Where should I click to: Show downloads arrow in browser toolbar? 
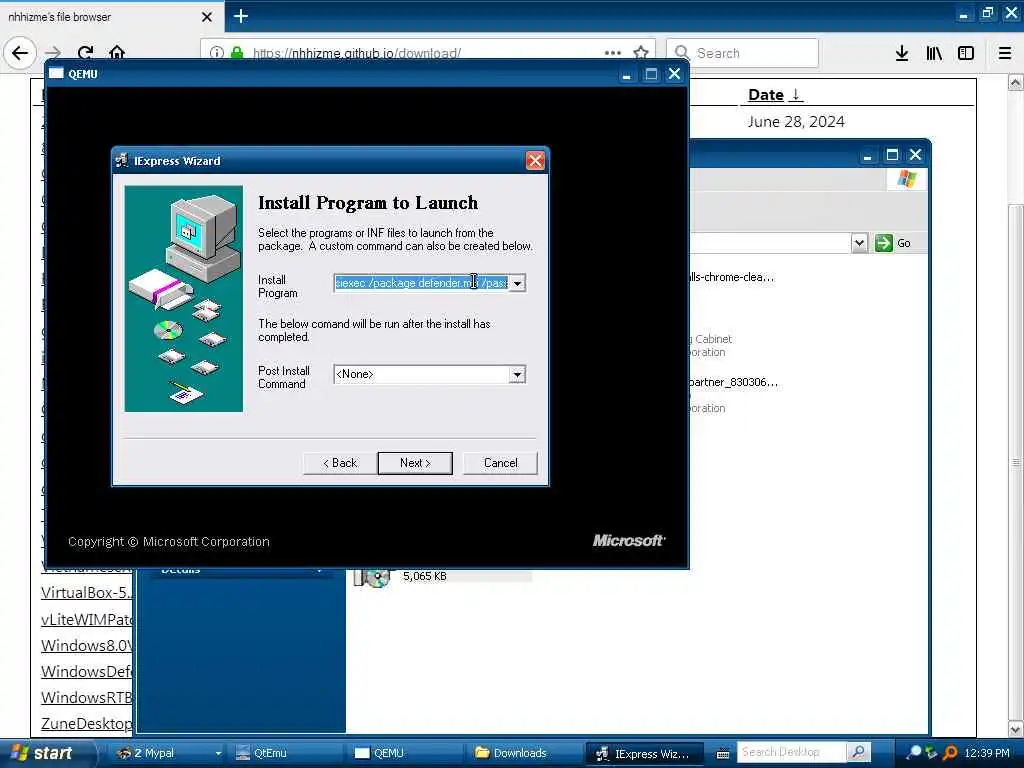902,53
